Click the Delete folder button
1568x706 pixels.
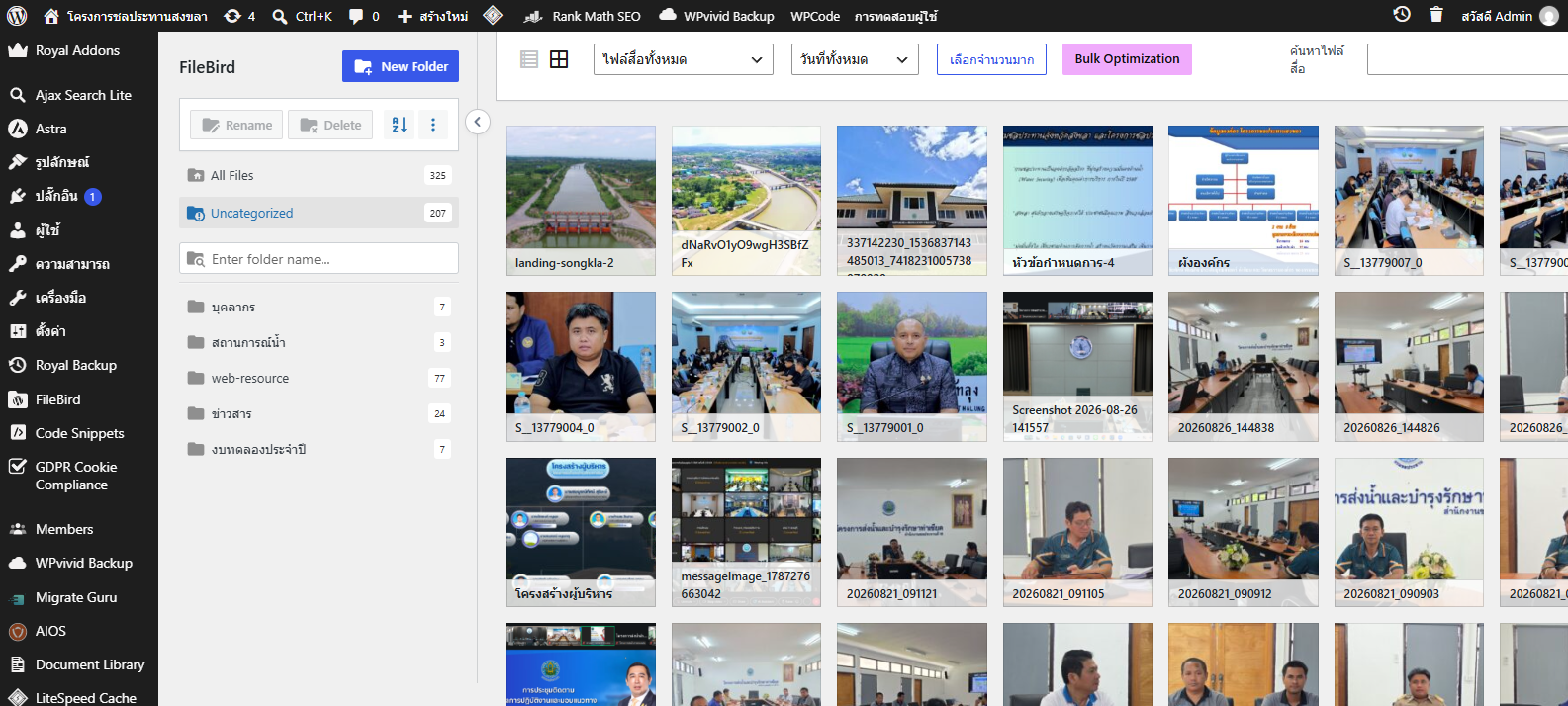[330, 125]
